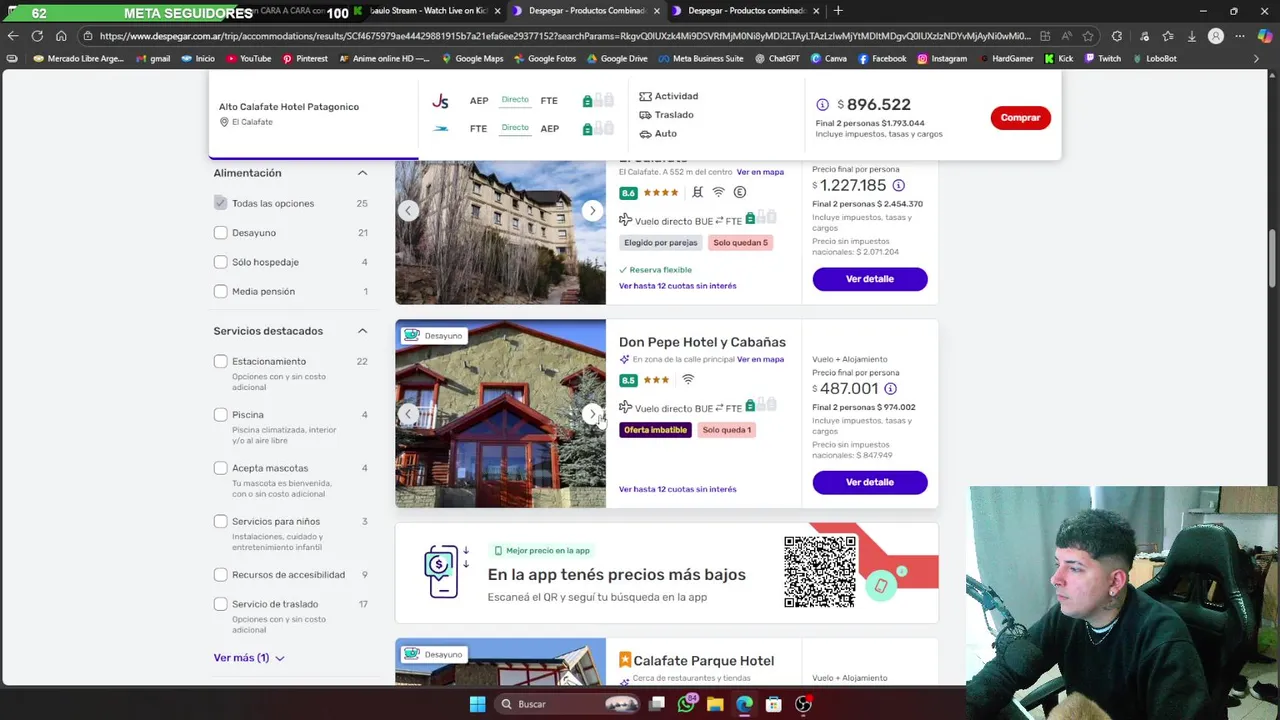This screenshot has width=1280, height=720.
Task: Switch to second Despegar Productos combinados tab
Action: click(x=744, y=11)
